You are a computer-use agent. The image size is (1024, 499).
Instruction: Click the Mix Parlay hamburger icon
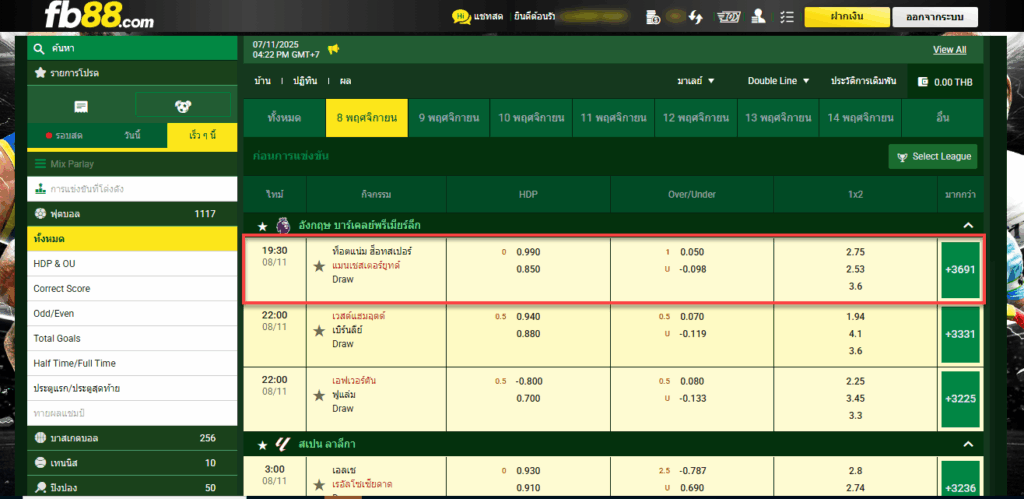point(40,164)
